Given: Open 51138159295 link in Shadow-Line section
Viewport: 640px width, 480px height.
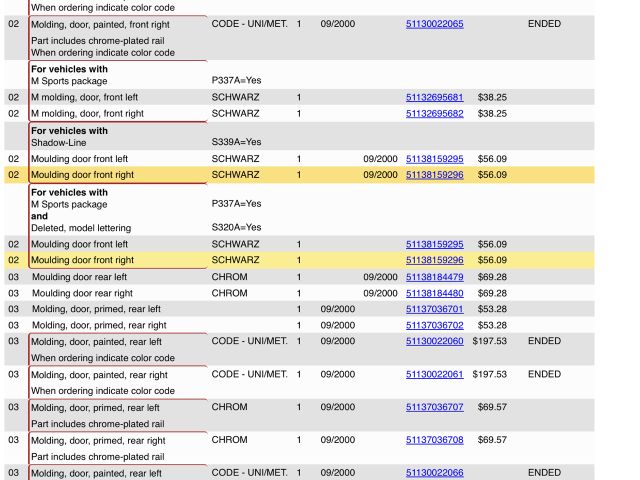Looking at the screenshot, I should [434, 159].
